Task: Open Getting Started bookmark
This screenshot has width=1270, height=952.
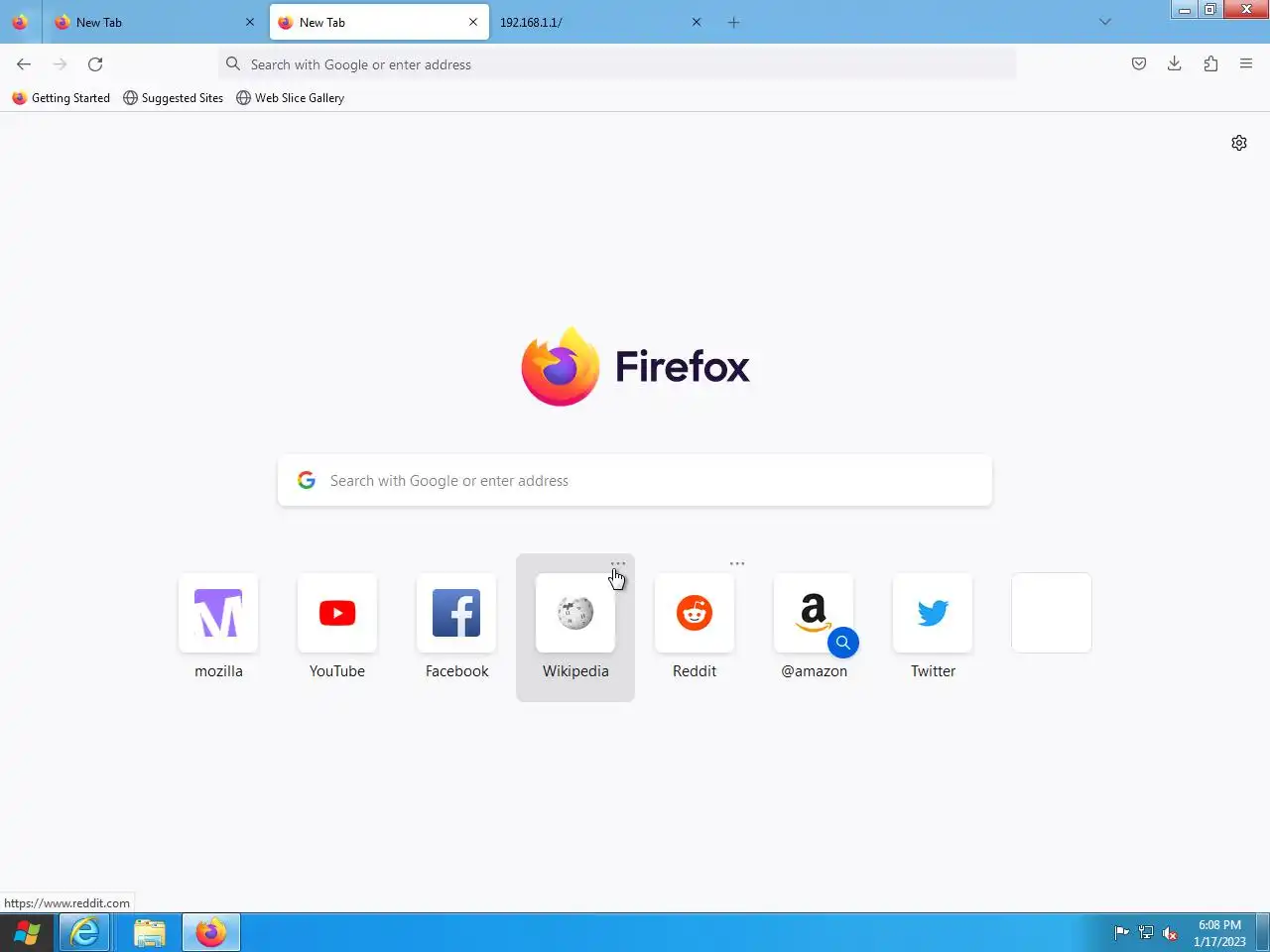Action: click(61, 98)
